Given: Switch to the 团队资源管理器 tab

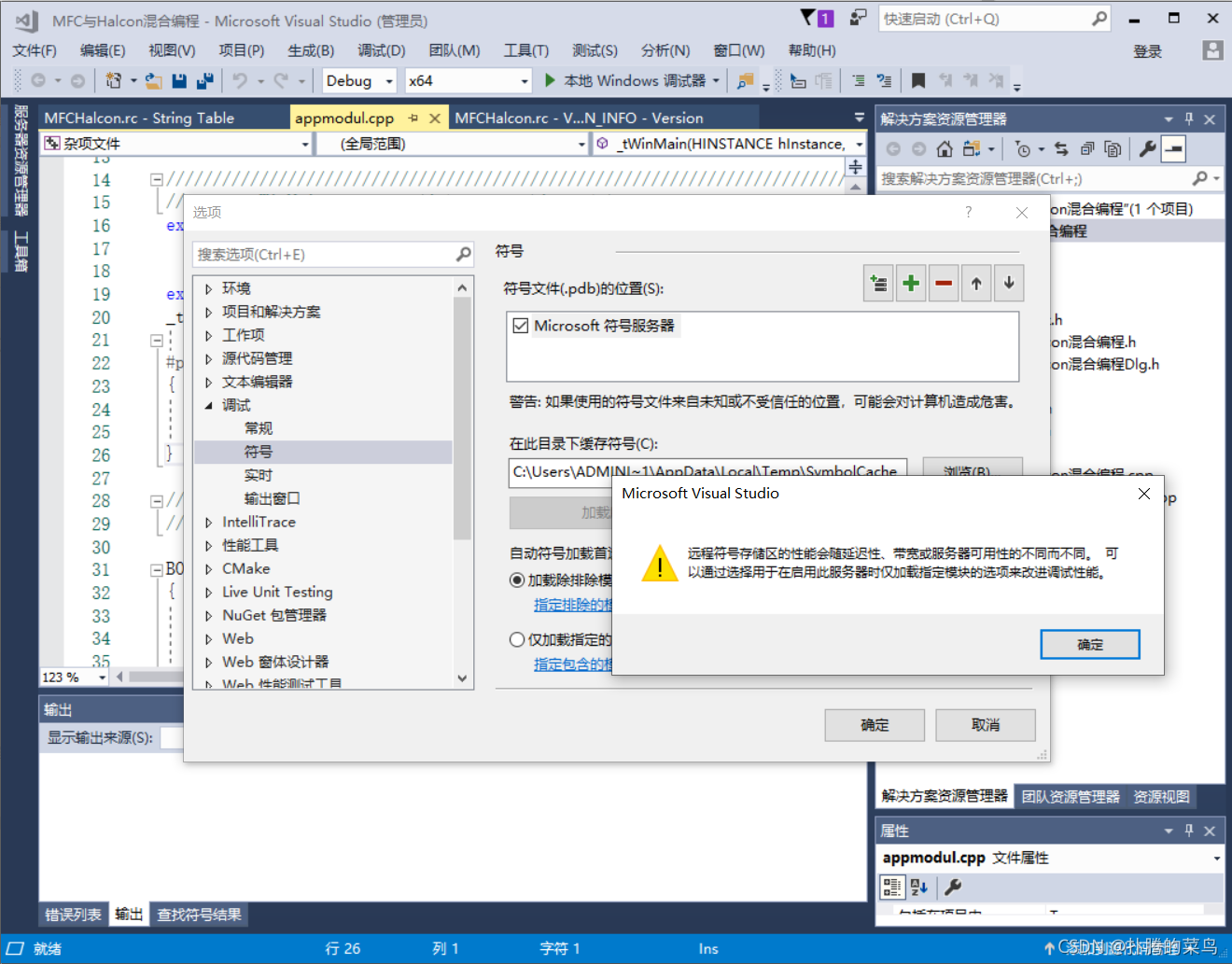Looking at the screenshot, I should pyautogui.click(x=1070, y=797).
